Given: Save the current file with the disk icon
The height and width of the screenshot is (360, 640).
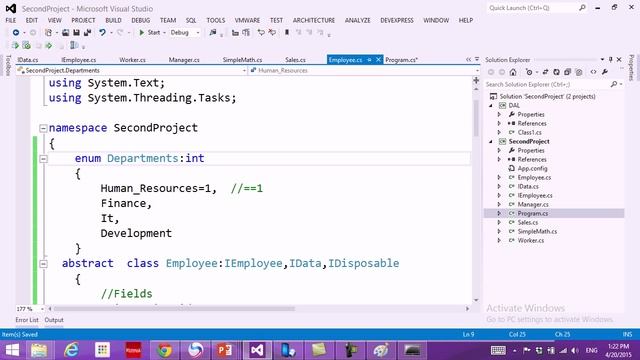Looking at the screenshot, I should (x=76, y=33).
